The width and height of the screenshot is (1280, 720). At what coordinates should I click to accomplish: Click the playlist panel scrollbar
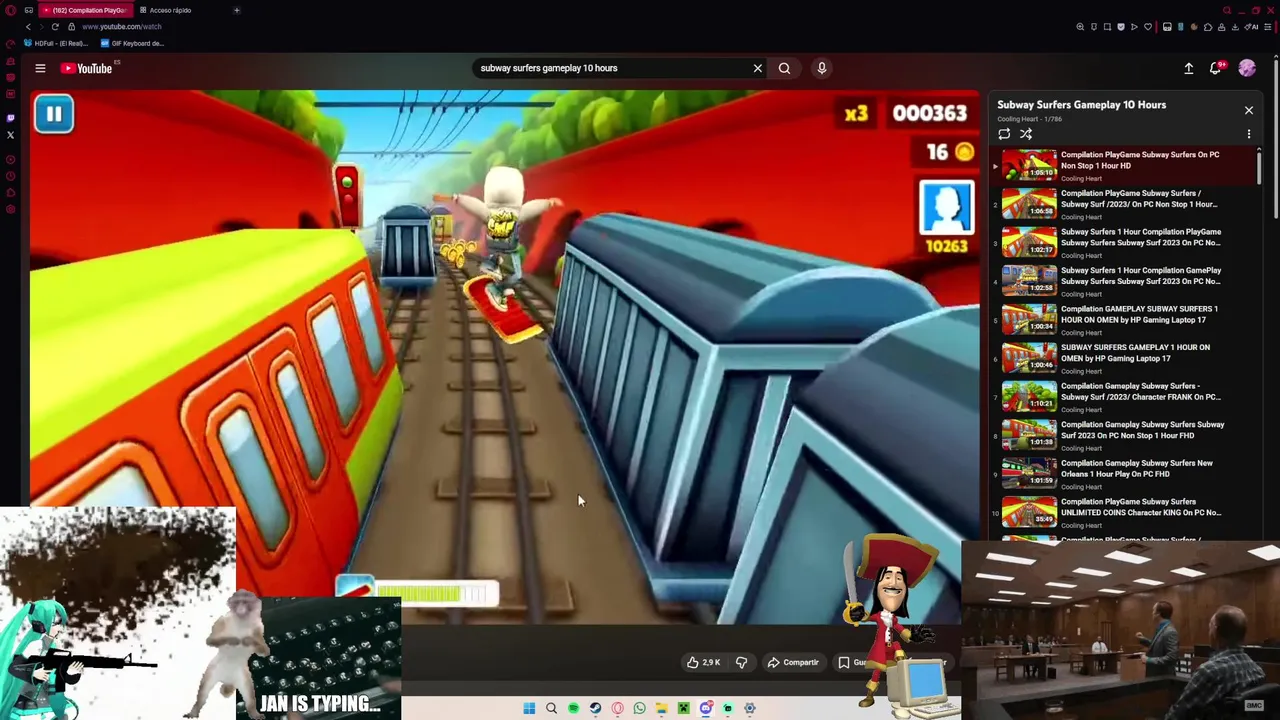click(x=1259, y=166)
